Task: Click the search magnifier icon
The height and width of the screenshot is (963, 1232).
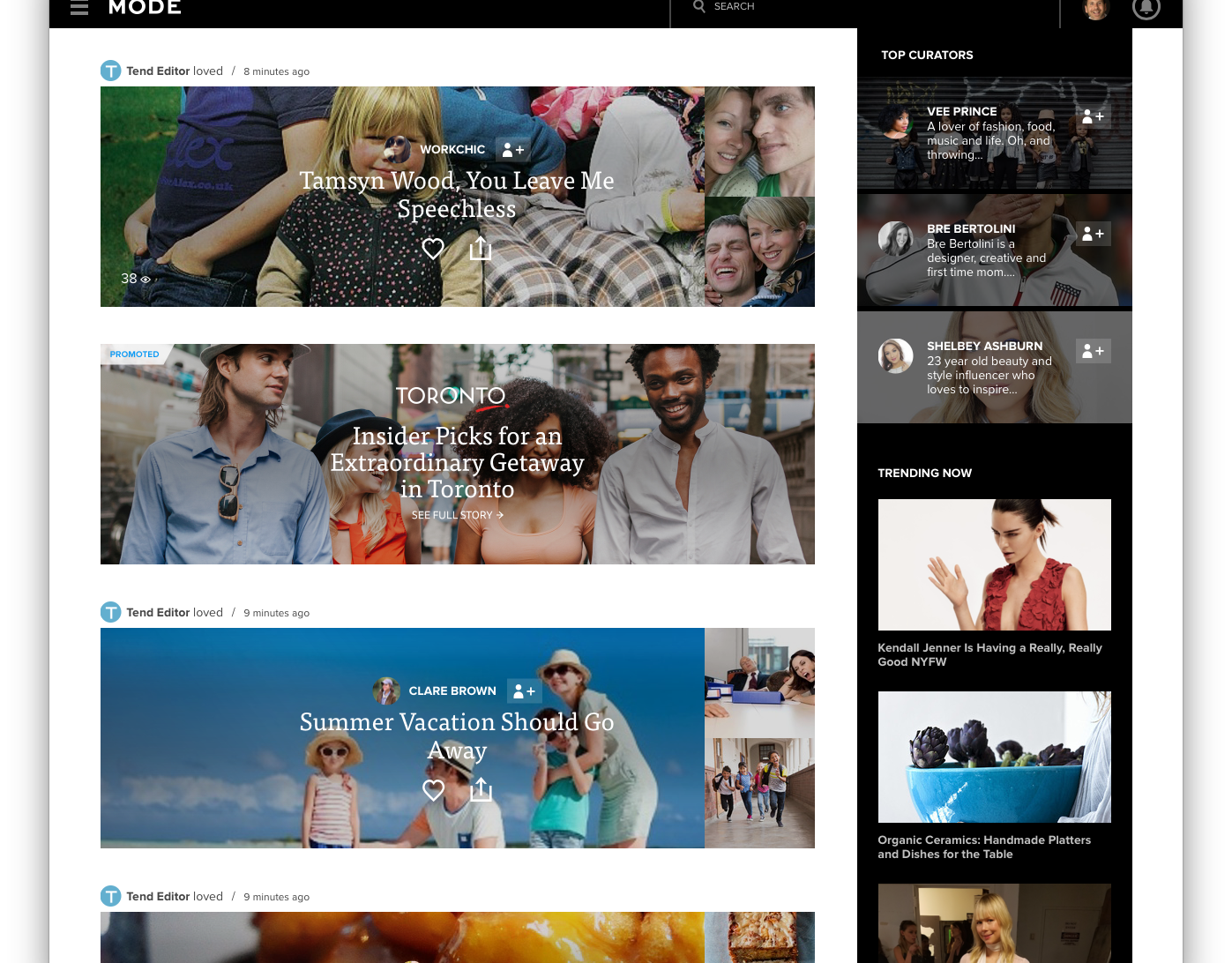Action: (x=699, y=6)
